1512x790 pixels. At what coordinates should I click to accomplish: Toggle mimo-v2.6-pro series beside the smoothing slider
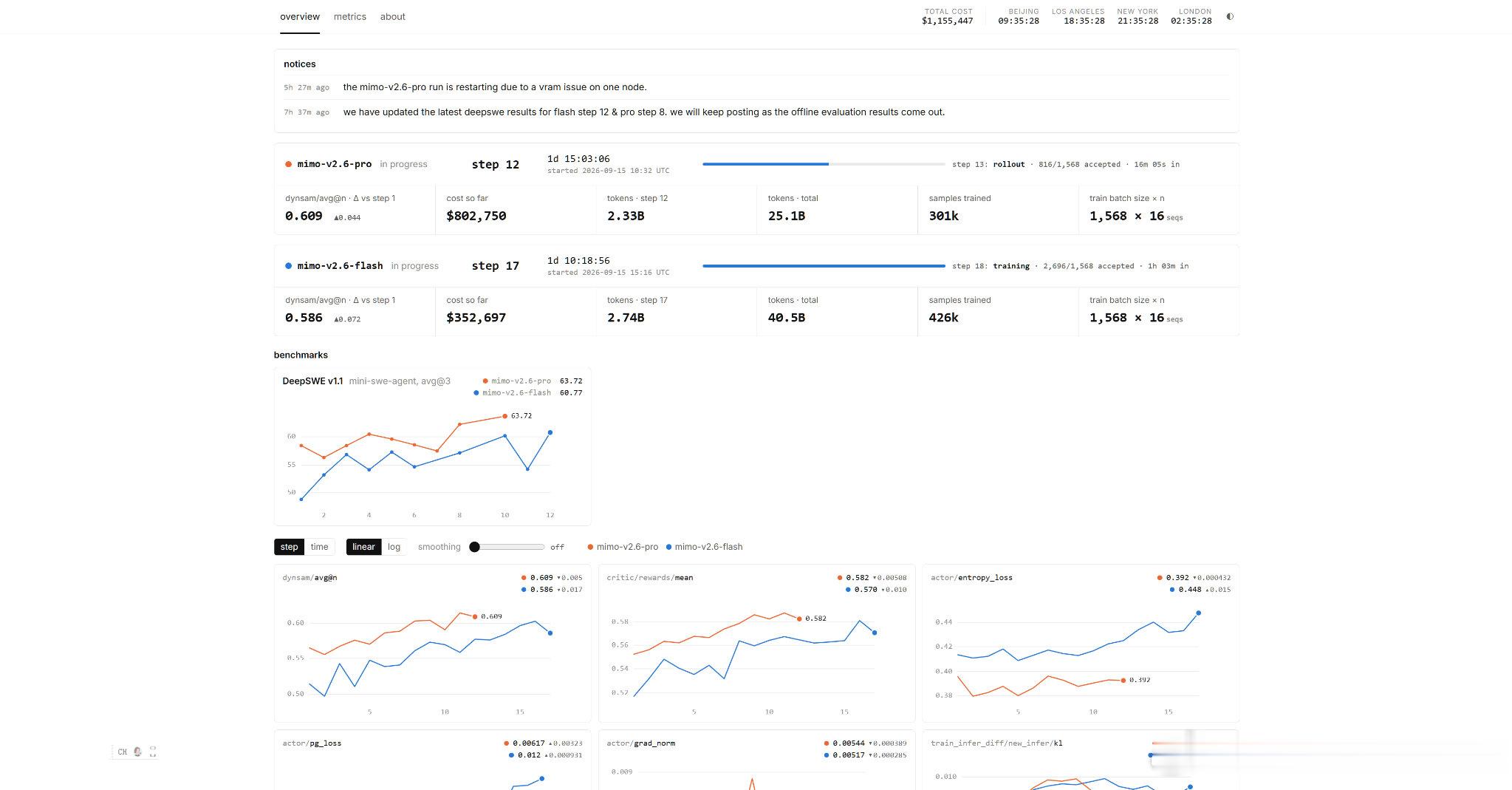[623, 547]
